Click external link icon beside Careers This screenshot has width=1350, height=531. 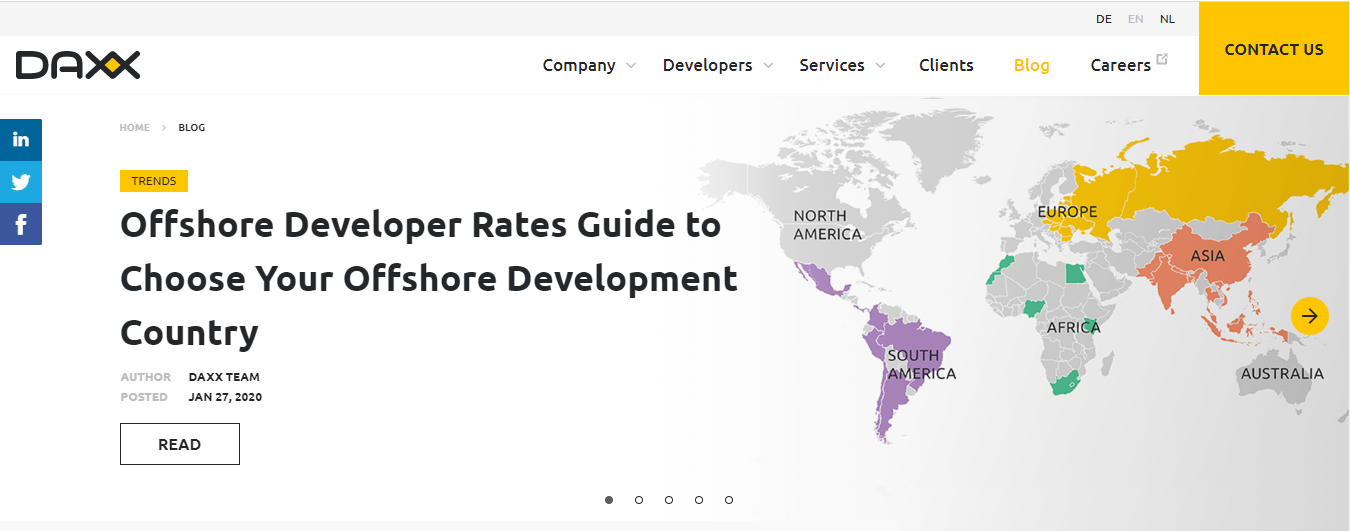pos(1162,59)
